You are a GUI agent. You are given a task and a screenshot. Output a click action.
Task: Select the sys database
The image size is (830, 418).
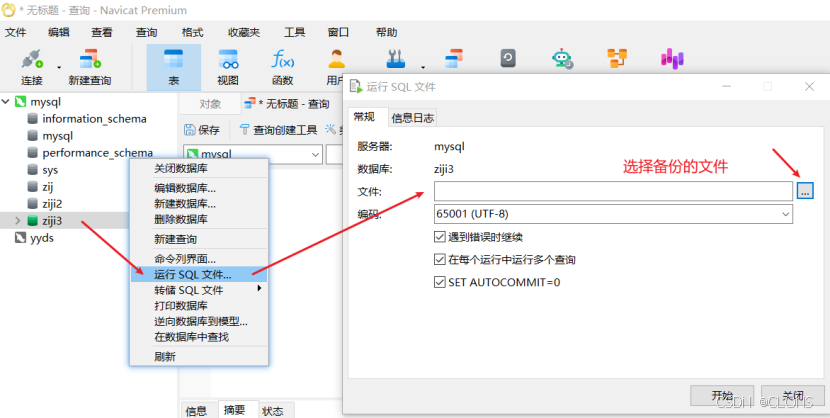(x=50, y=170)
